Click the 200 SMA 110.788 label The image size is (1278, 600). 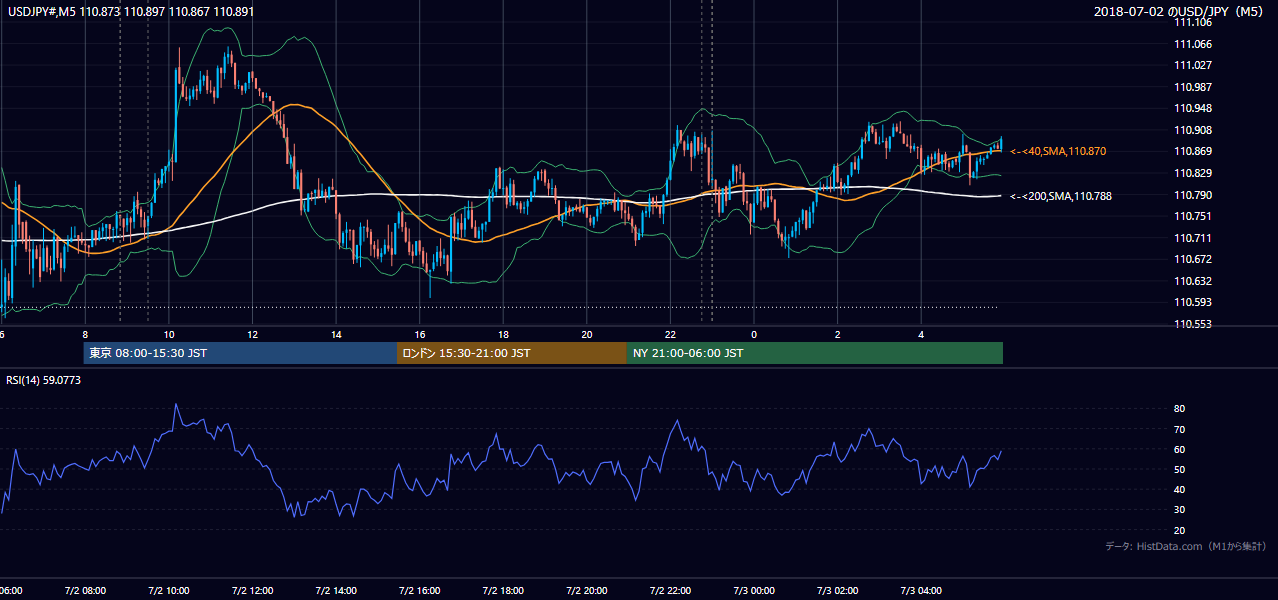pos(1061,196)
